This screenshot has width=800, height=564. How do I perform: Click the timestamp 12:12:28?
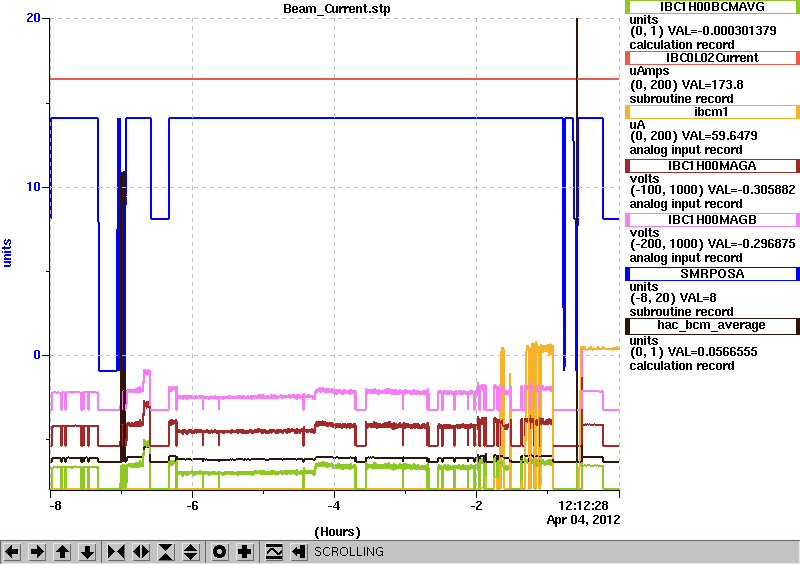pyautogui.click(x=584, y=506)
